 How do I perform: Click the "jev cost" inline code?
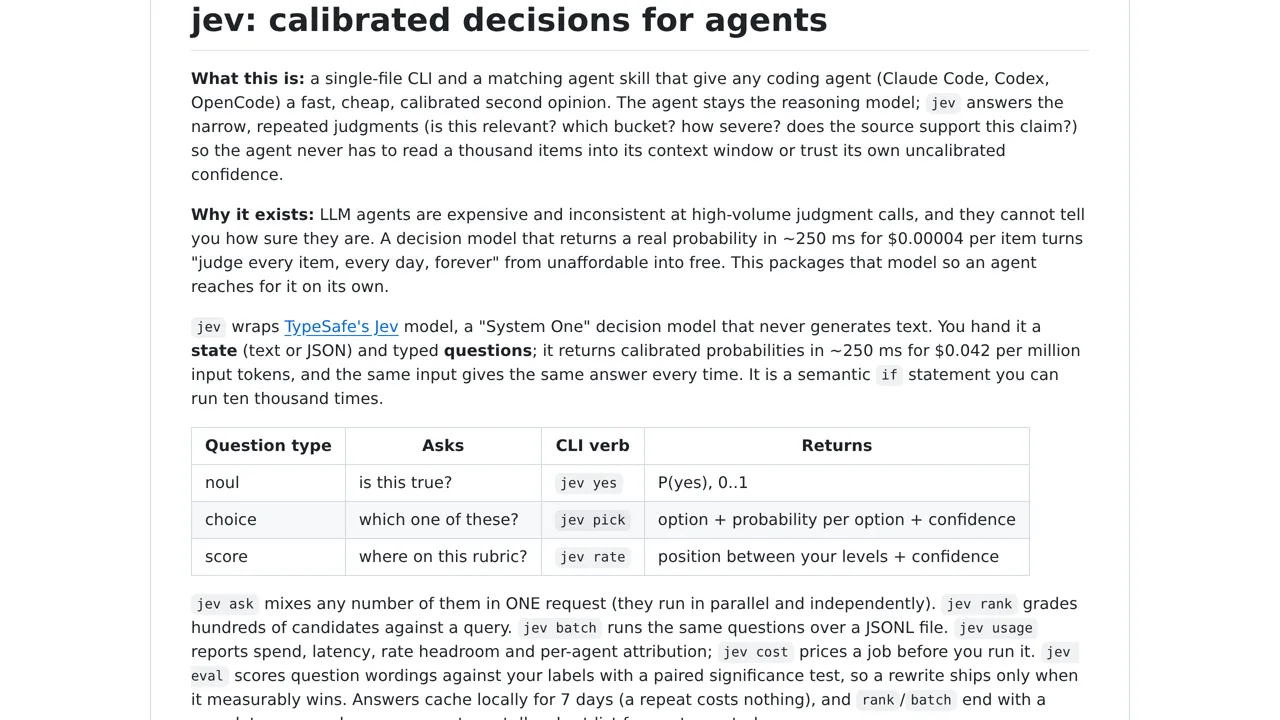click(x=756, y=652)
